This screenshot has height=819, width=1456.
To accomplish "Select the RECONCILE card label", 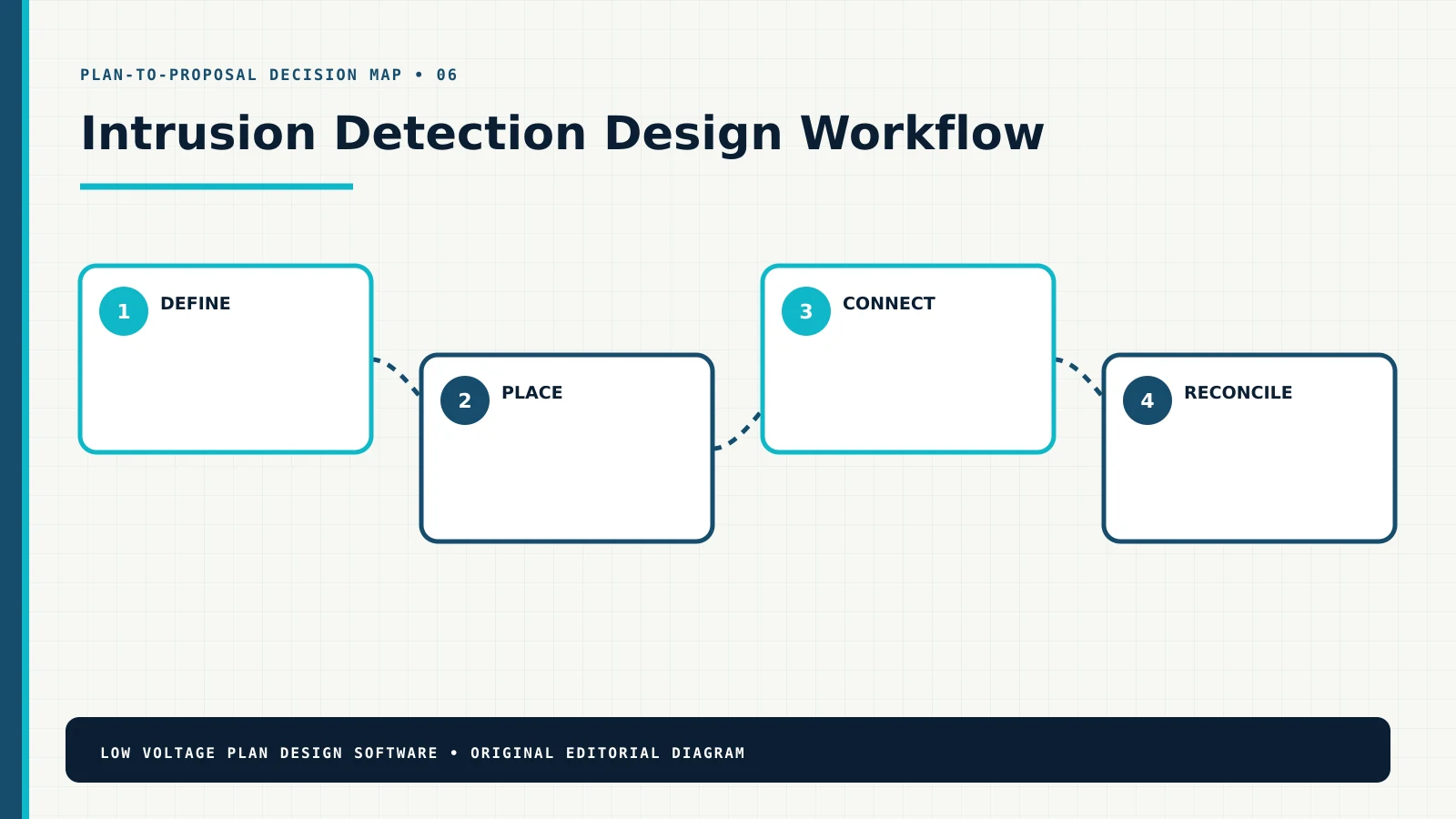I will pyautogui.click(x=1239, y=392).
